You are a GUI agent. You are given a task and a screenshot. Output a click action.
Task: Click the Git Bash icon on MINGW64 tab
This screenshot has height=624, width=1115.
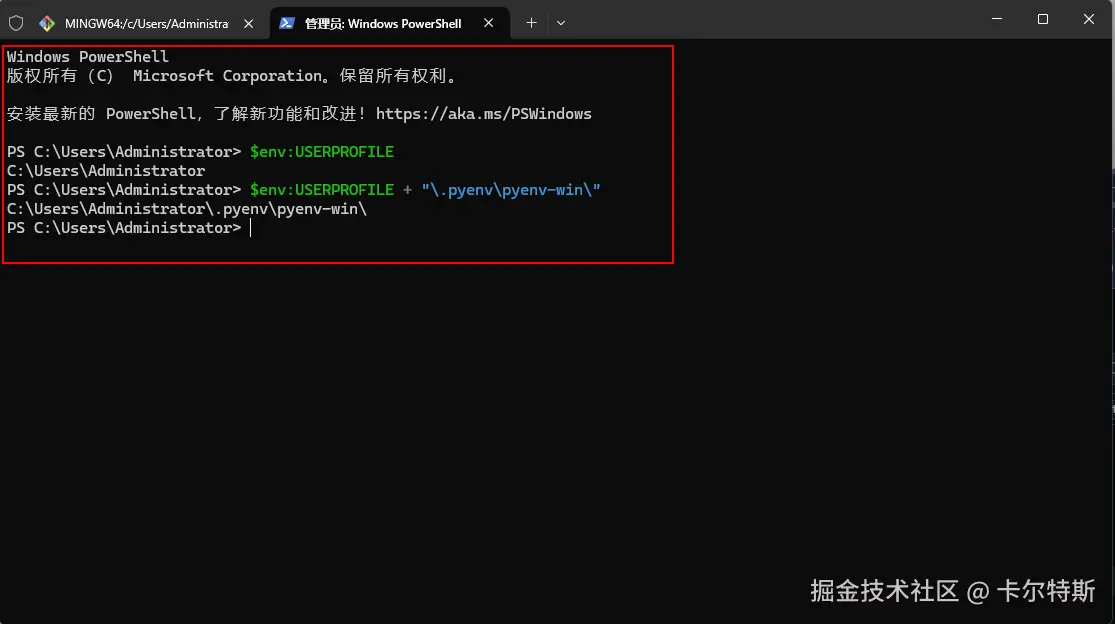[x=47, y=23]
